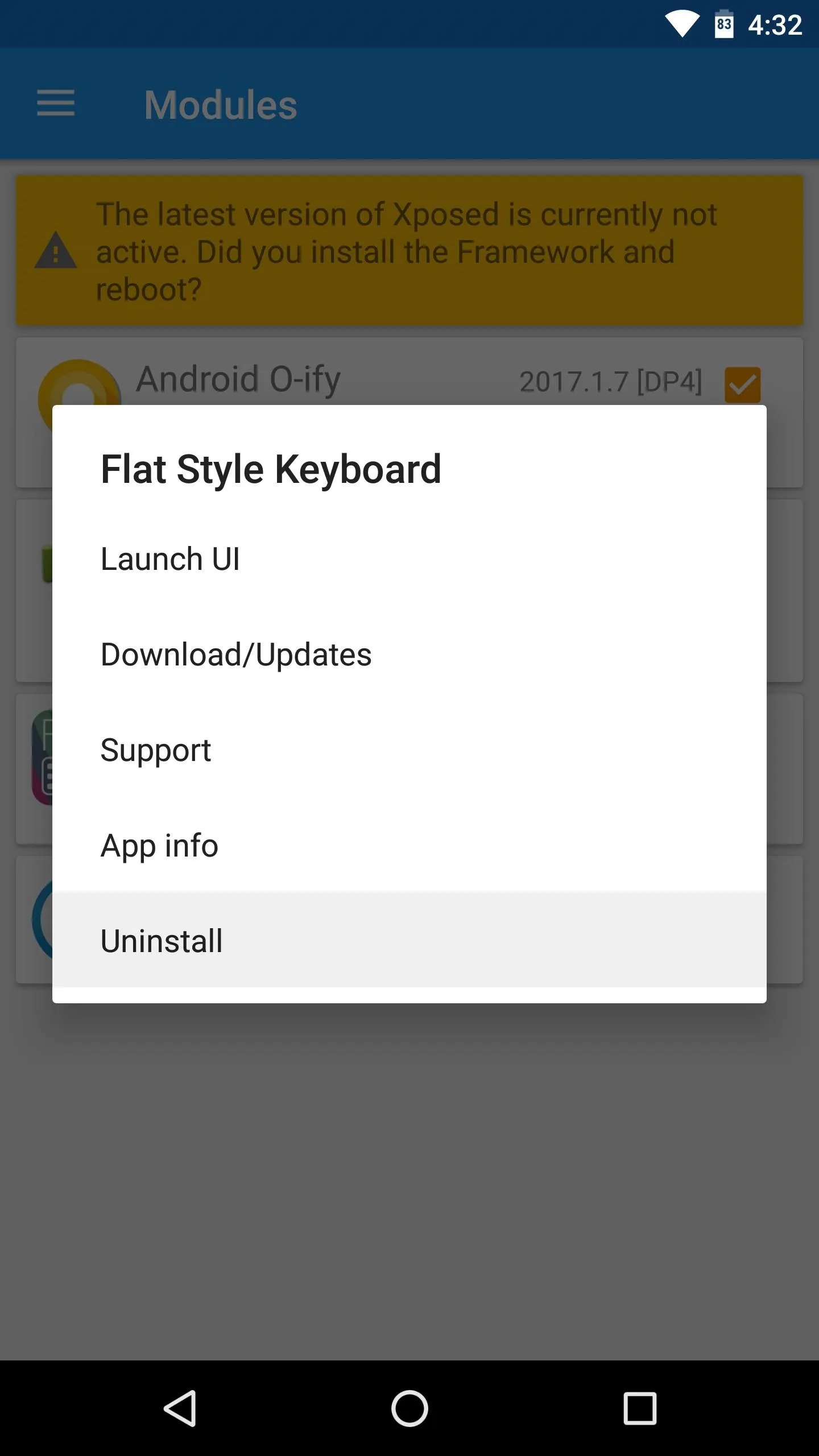This screenshot has height=1456, width=819.
Task: Tap the clock showing 4:32
Action: (x=775, y=25)
